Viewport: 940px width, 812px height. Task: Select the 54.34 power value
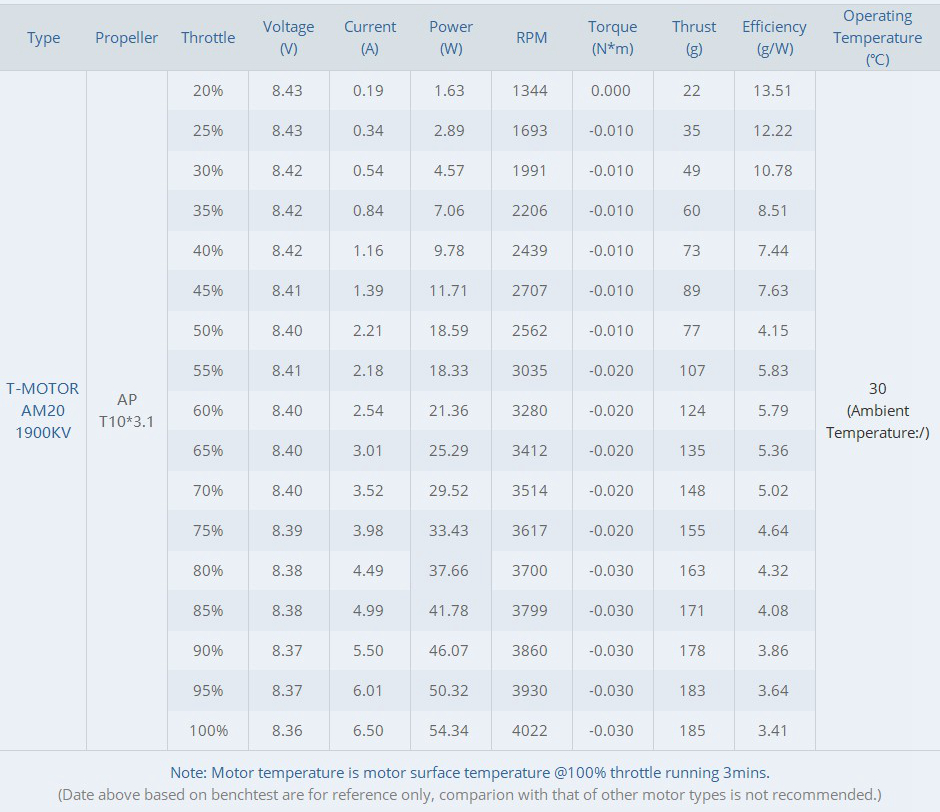(x=450, y=731)
